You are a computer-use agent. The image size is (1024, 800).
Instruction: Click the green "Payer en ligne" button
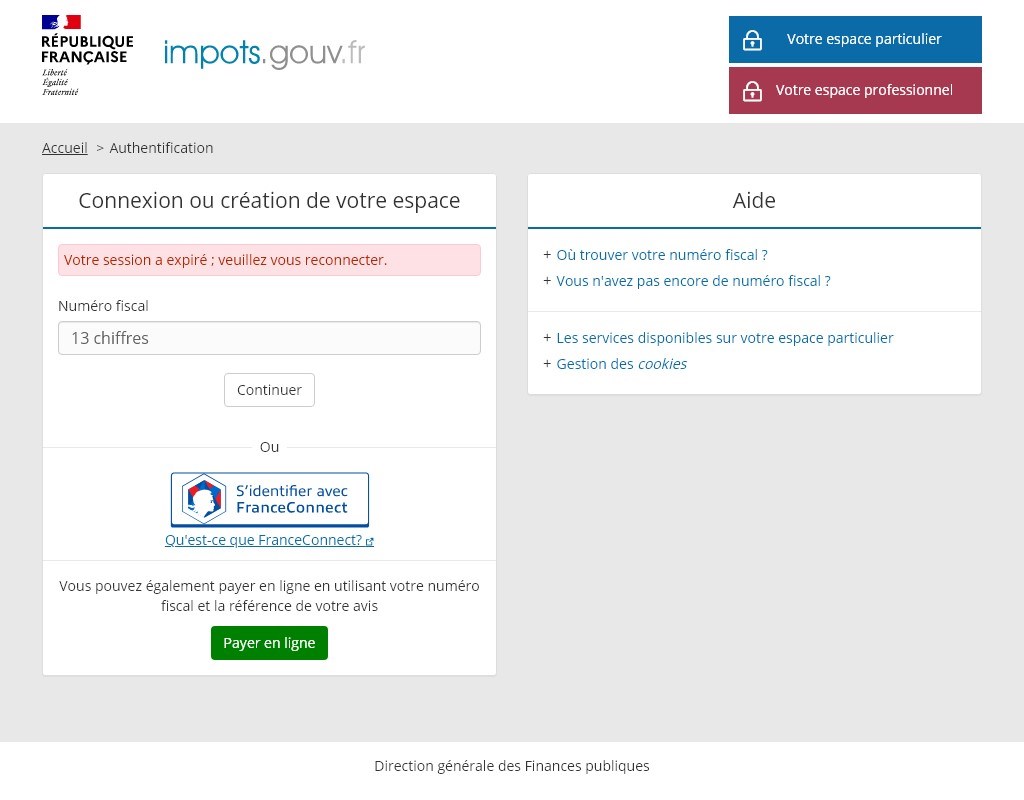[x=269, y=643]
